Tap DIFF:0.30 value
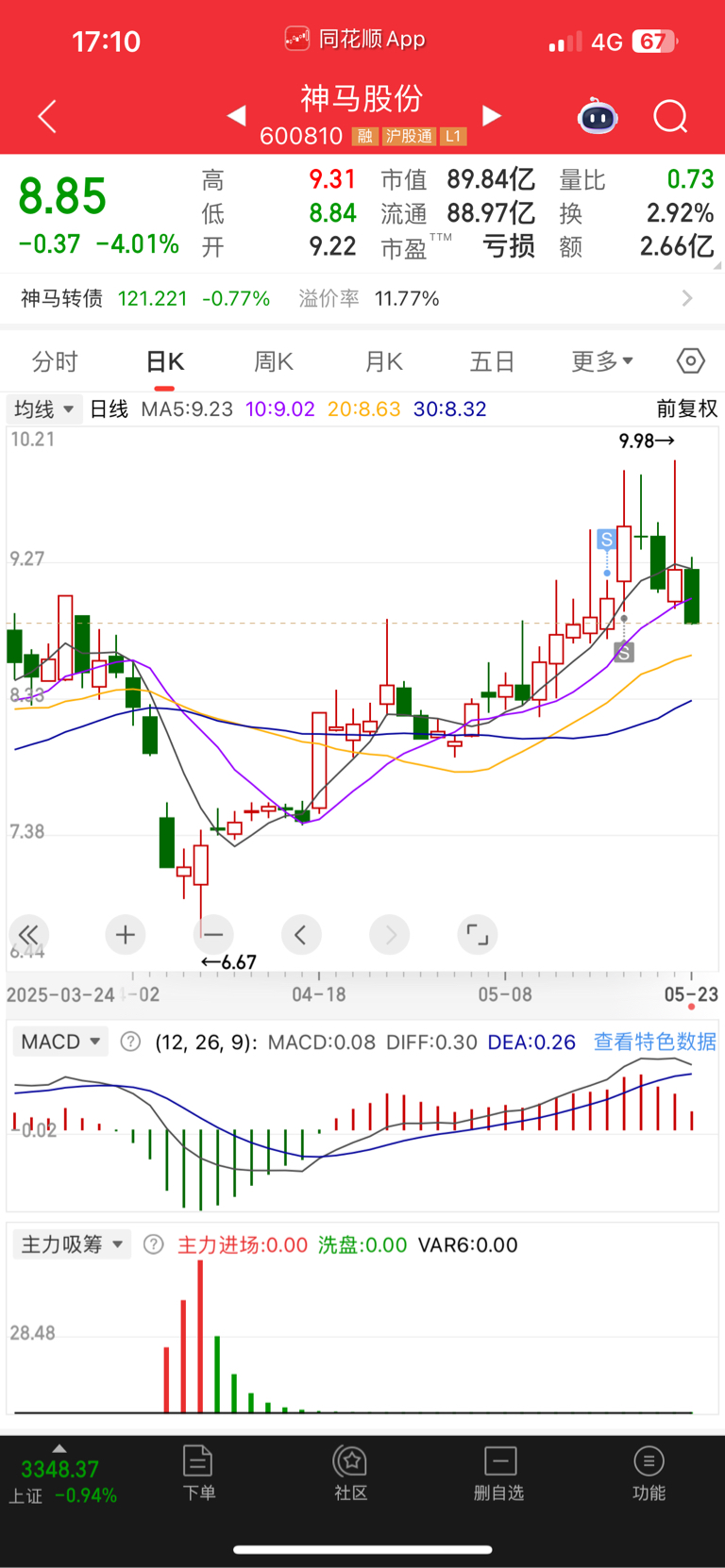 coord(431,1042)
